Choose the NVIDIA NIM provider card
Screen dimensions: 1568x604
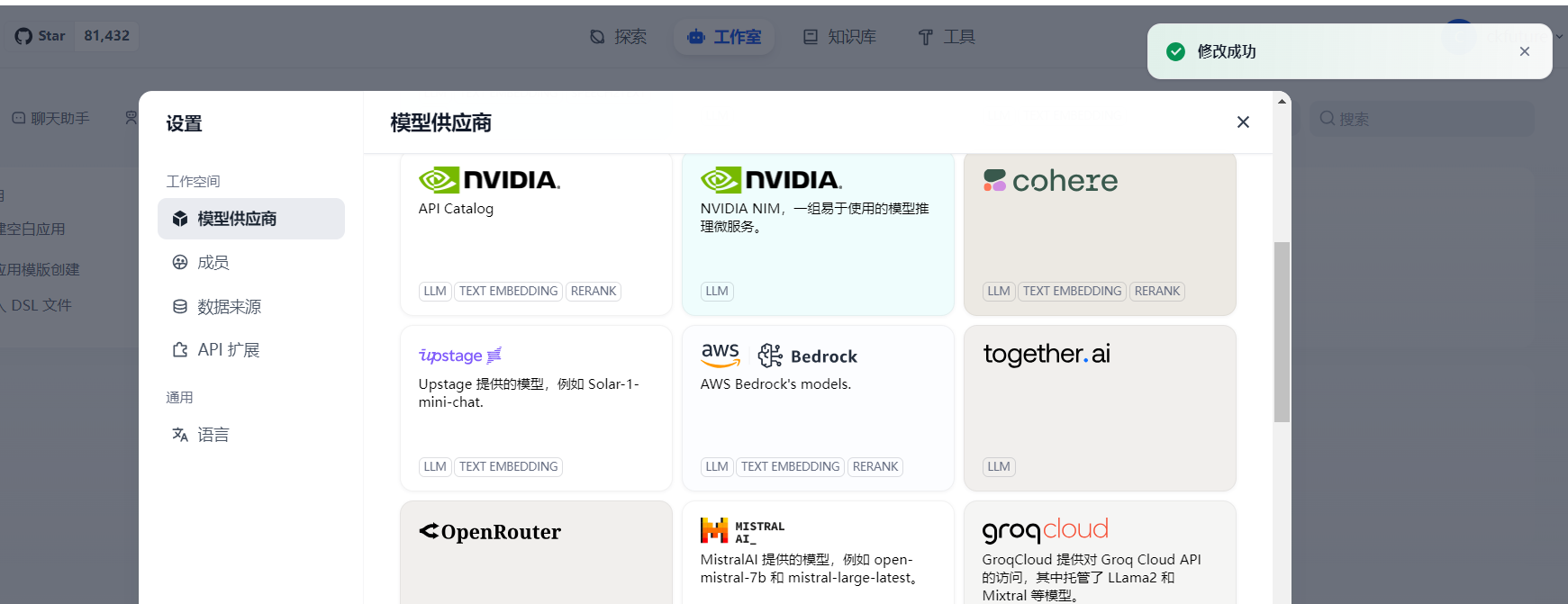tap(818, 234)
